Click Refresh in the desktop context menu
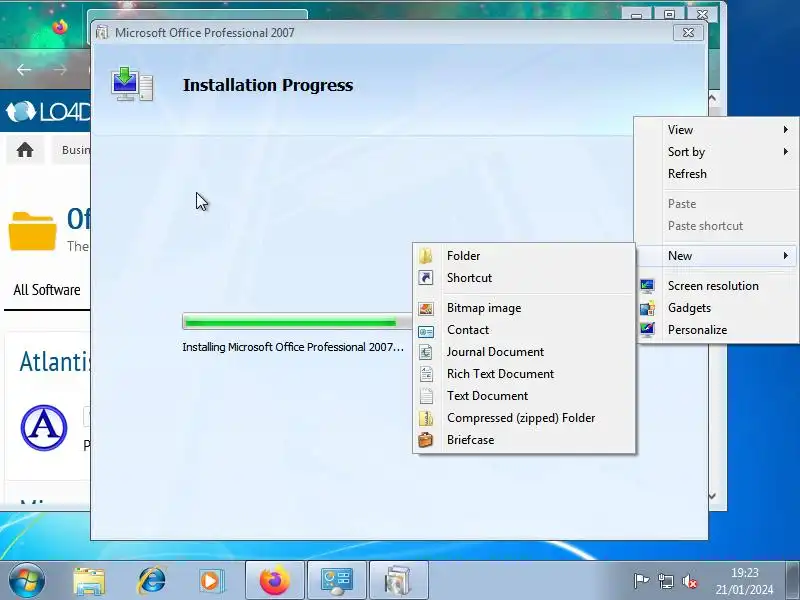Screen dimensions: 800x600 point(716,173)
